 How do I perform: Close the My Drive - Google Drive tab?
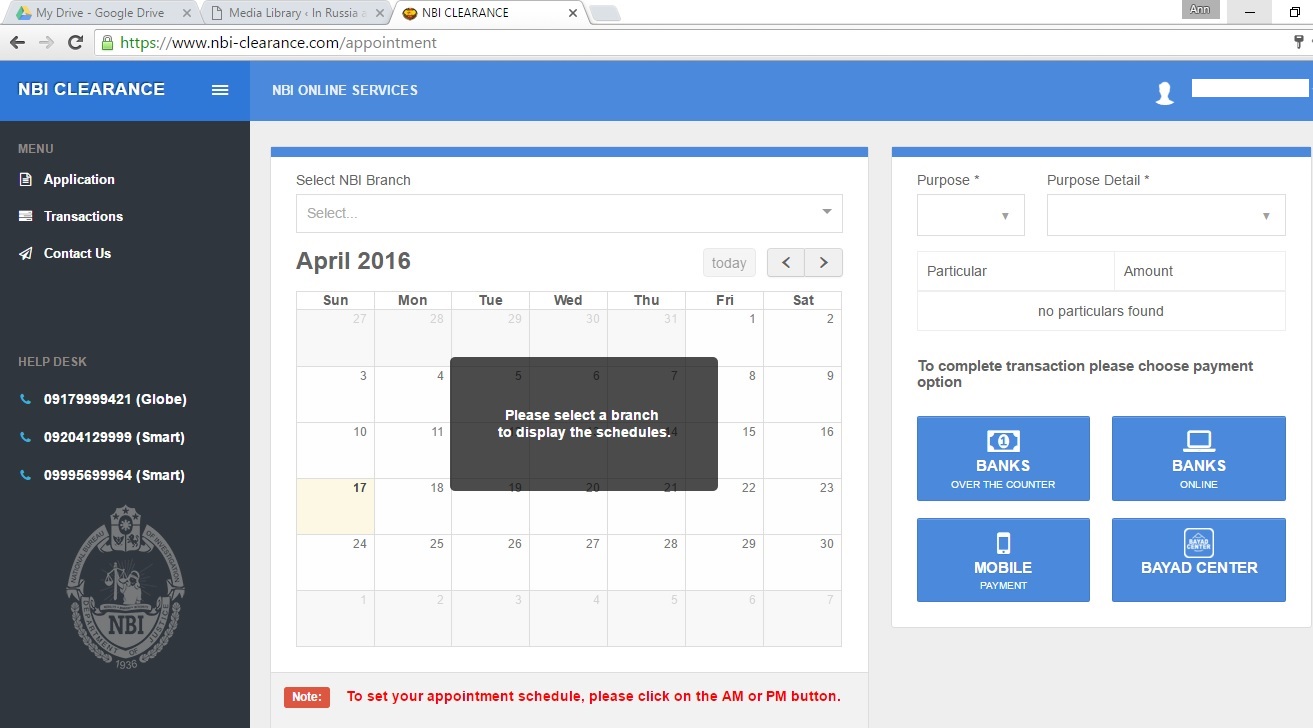click(x=186, y=14)
